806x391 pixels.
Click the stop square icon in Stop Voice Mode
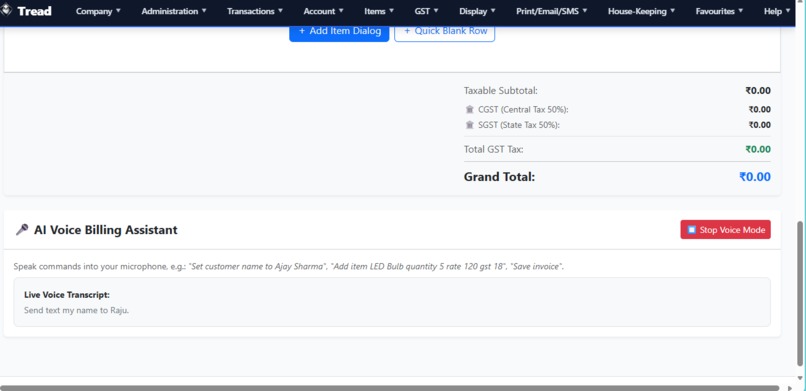coord(692,230)
